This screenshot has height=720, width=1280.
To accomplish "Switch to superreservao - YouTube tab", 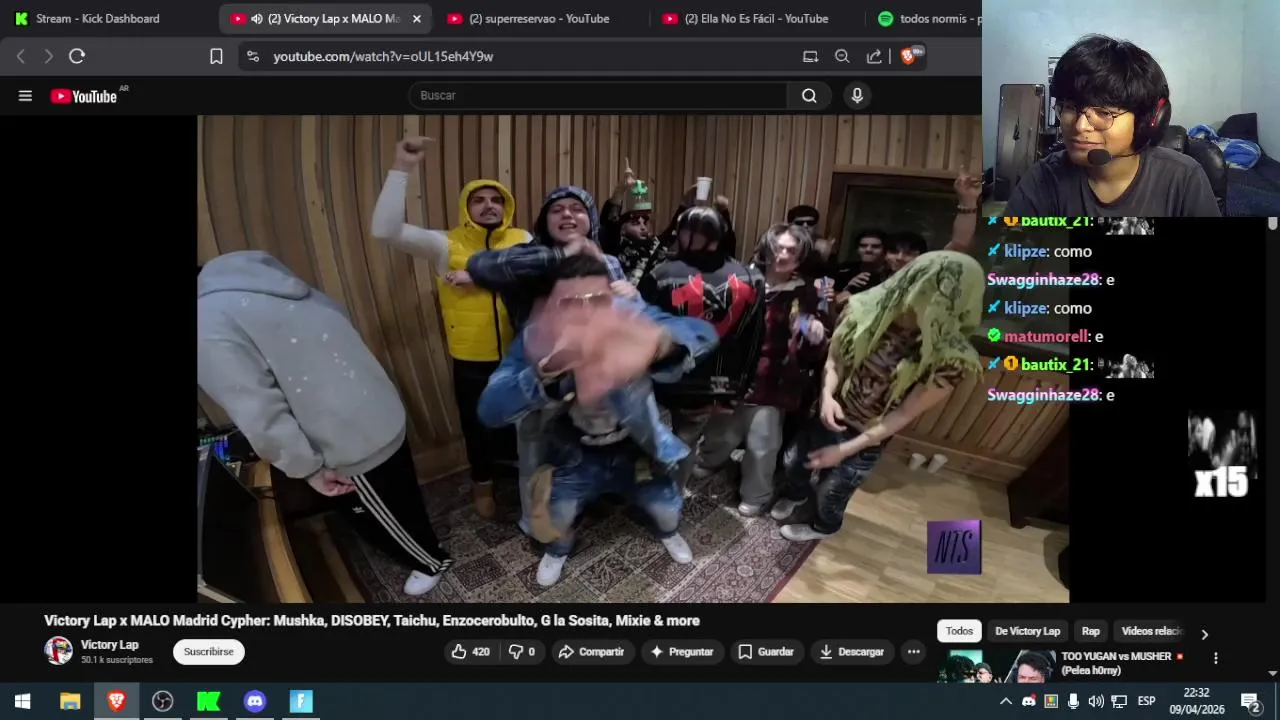I will 538,19.
